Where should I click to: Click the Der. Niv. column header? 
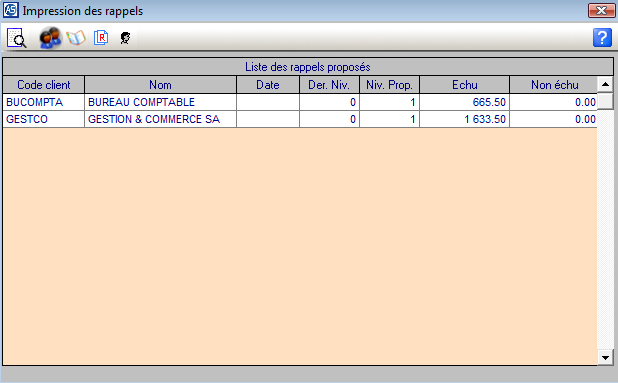point(329,85)
